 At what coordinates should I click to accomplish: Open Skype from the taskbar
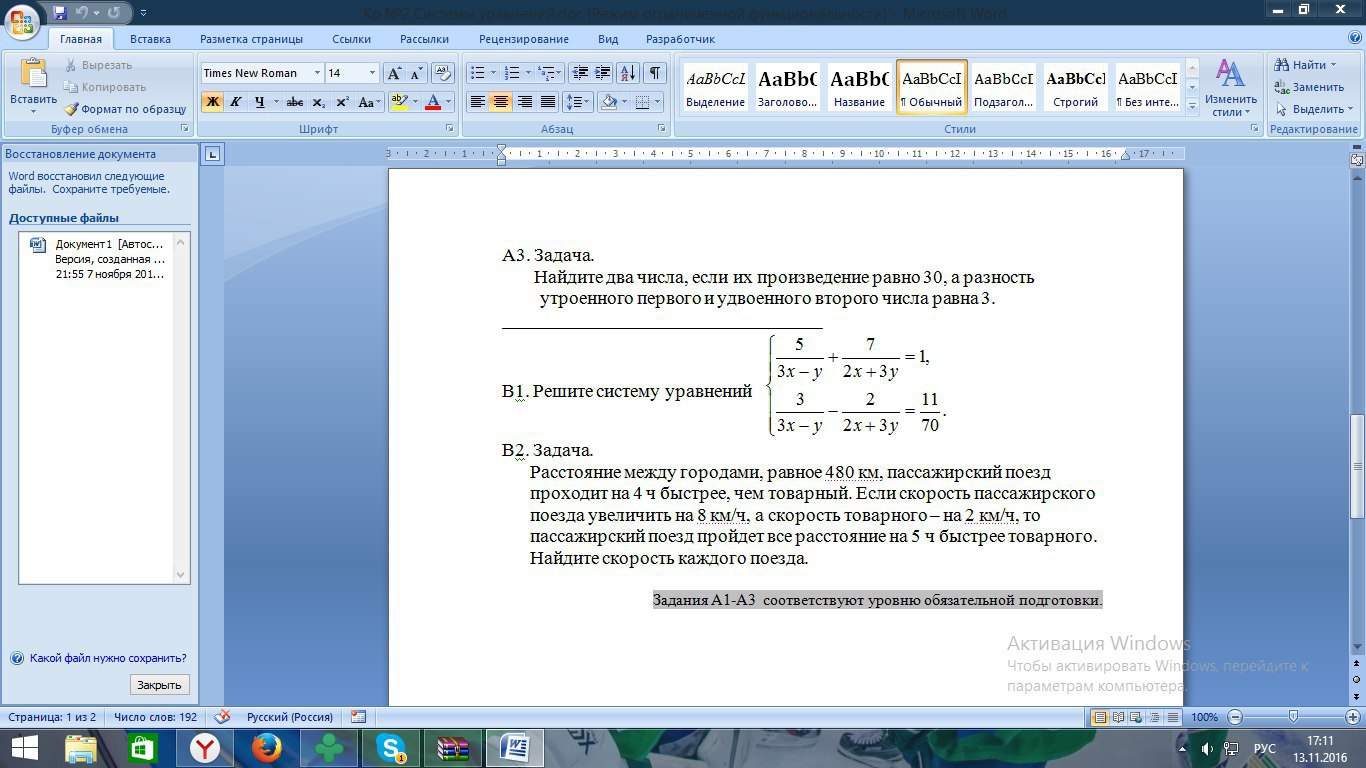click(x=390, y=747)
